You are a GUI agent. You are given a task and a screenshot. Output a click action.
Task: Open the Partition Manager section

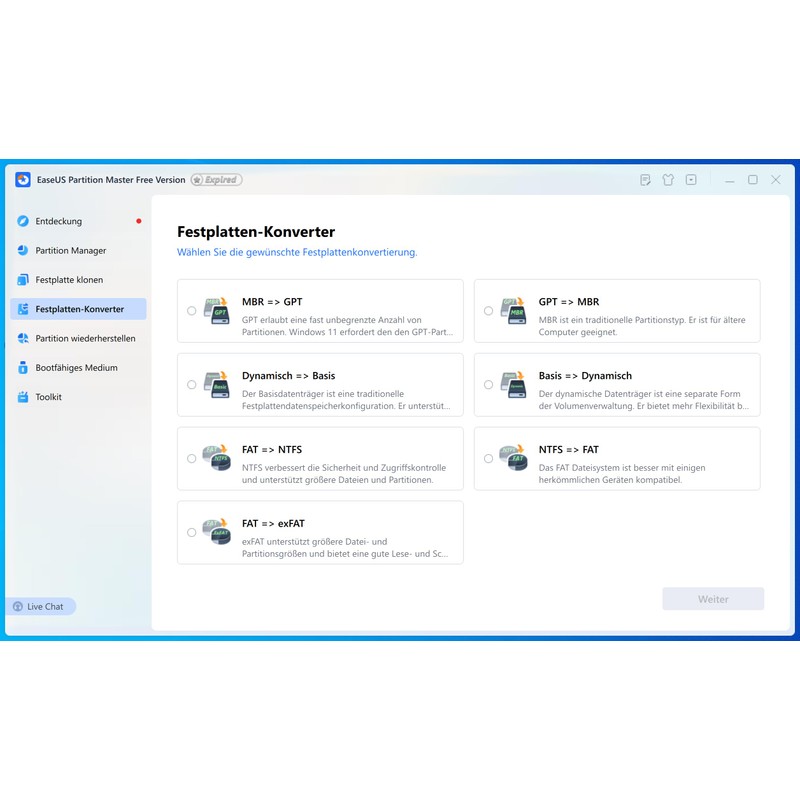point(70,251)
